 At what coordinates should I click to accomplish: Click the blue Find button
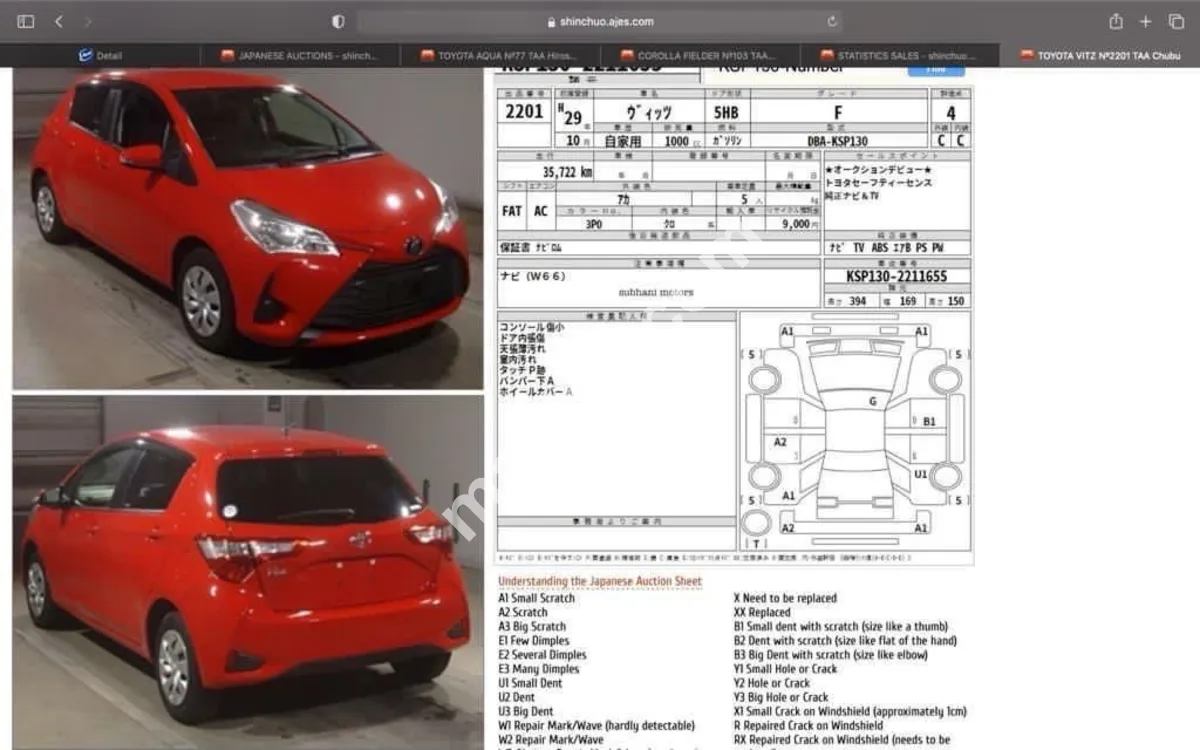pyautogui.click(x=936, y=70)
